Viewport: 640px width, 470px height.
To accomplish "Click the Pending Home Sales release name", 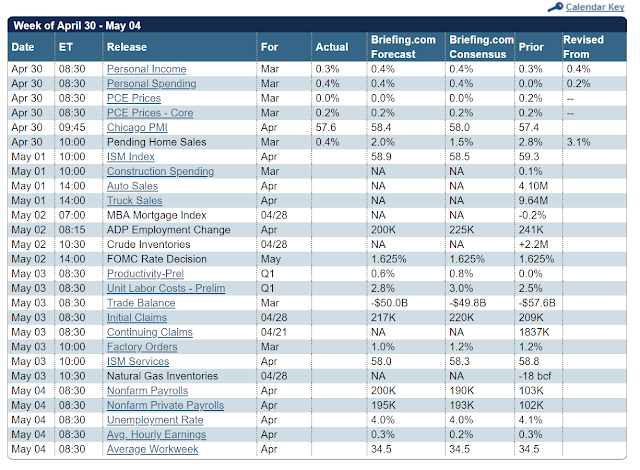I will point(156,142).
